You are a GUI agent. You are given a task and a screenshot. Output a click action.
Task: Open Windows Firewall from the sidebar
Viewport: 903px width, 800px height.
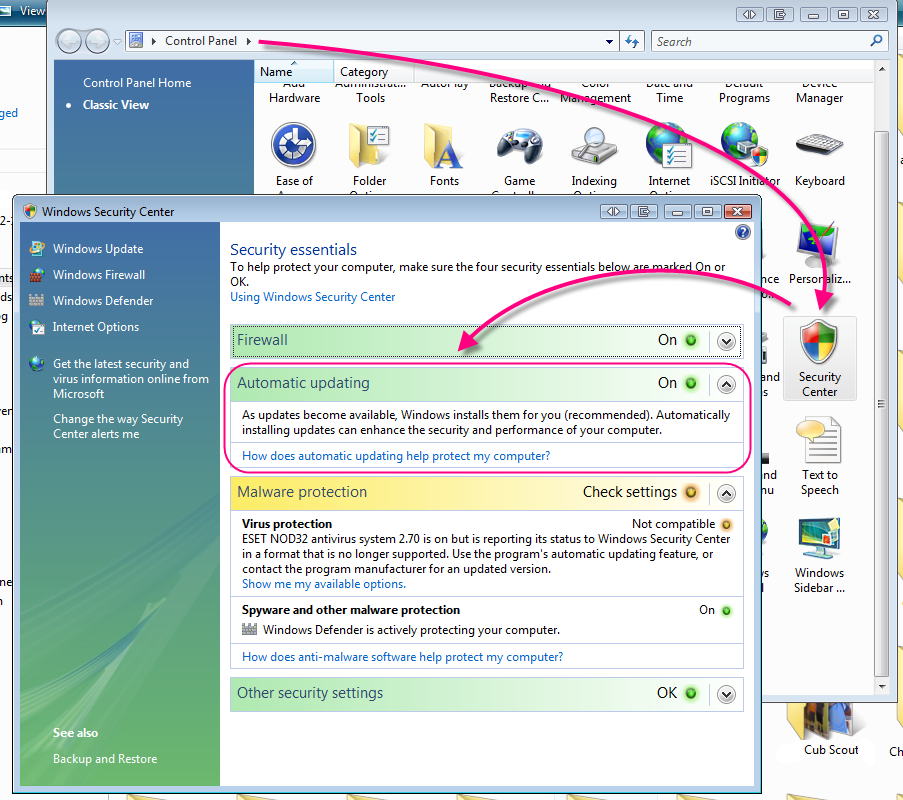[99, 275]
